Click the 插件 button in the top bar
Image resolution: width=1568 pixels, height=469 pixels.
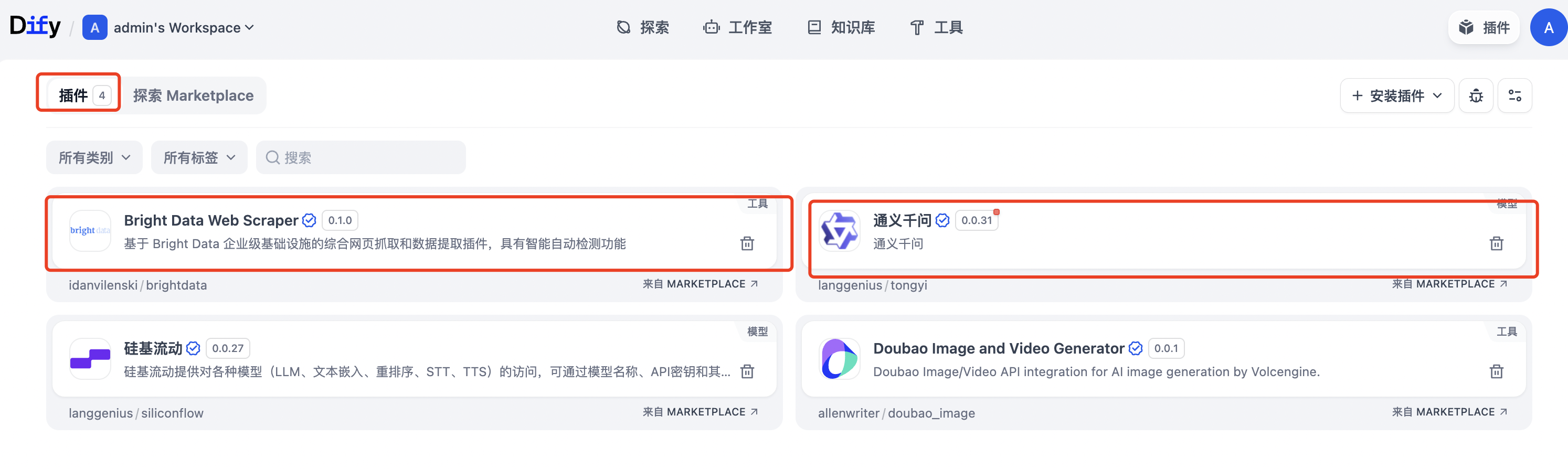(x=1484, y=27)
